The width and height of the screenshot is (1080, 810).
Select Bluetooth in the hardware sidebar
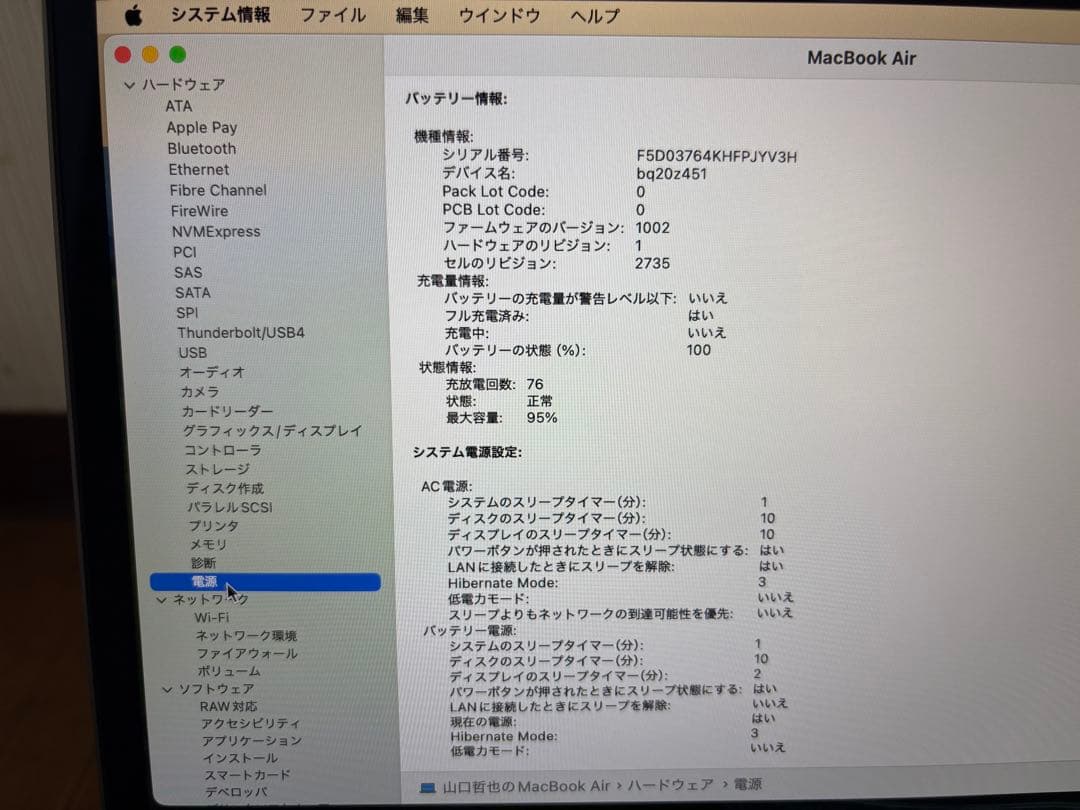click(204, 148)
